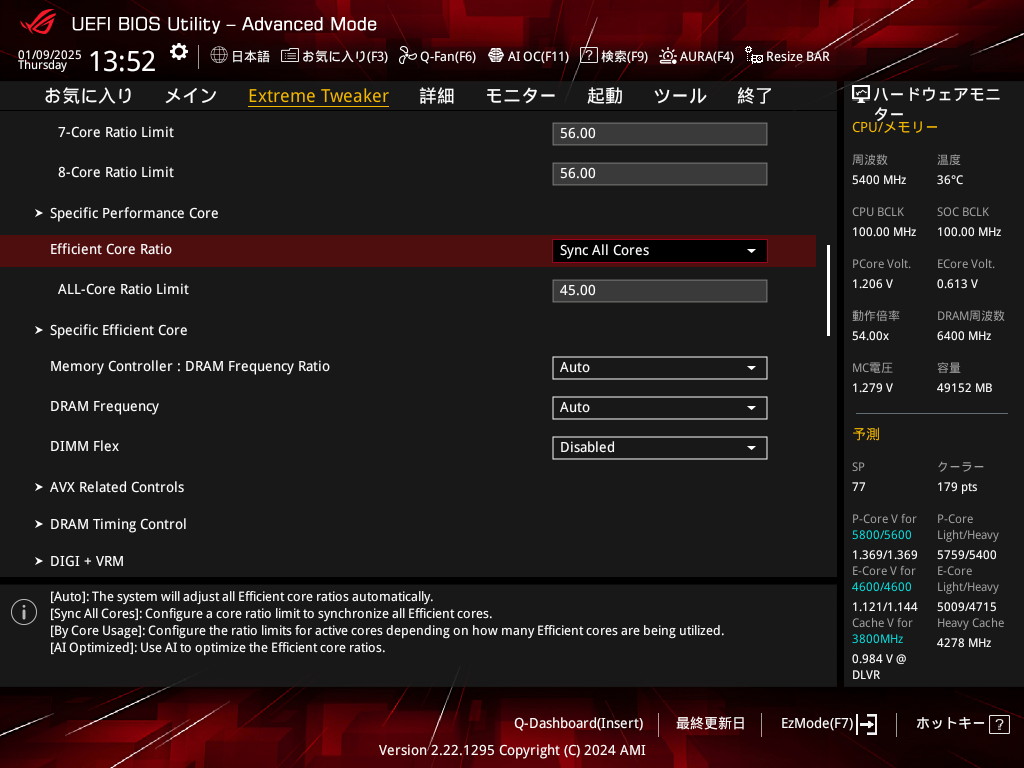Open Q-Fan (F6) fan control
This screenshot has height=768, width=1024.
pos(407,56)
